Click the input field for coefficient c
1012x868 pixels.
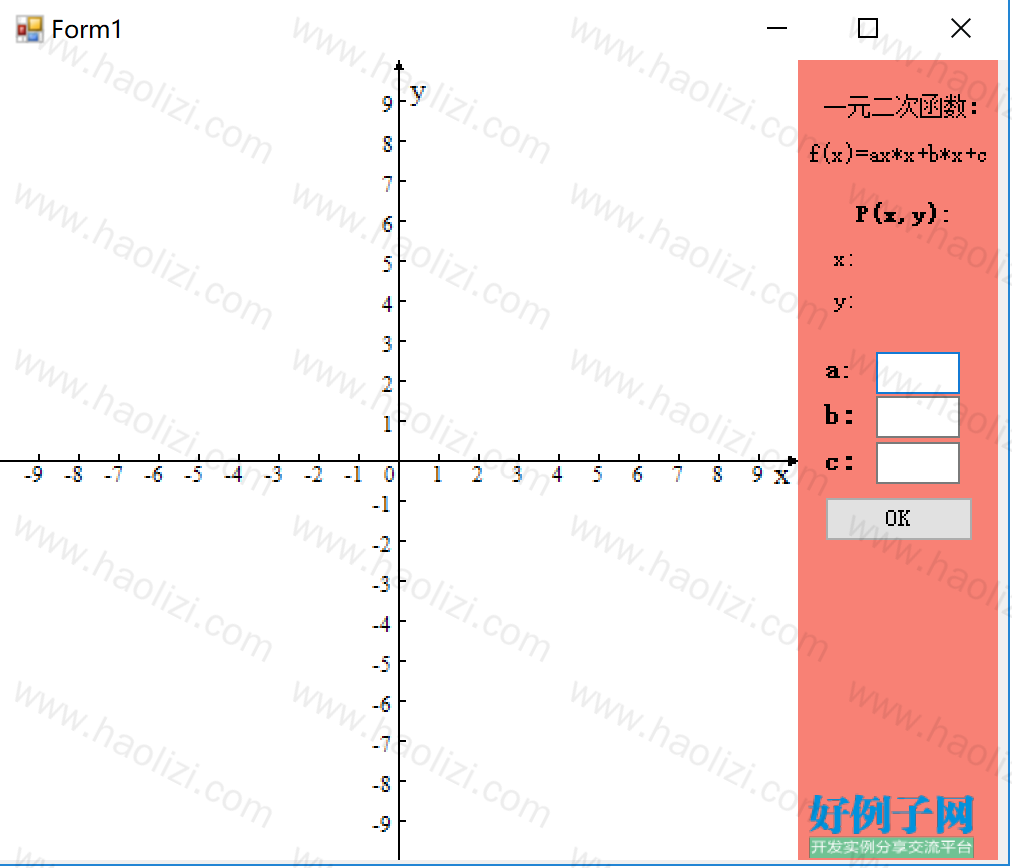[917, 463]
